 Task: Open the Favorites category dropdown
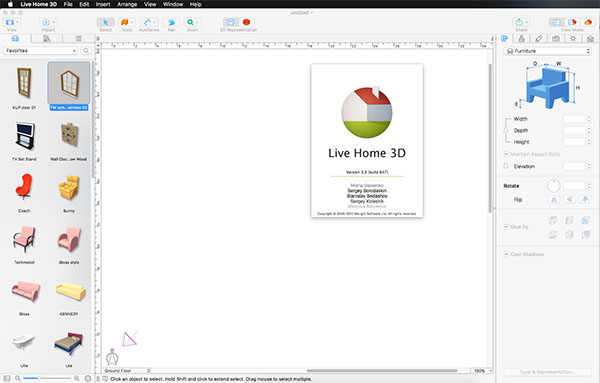pyautogui.click(x=40, y=51)
